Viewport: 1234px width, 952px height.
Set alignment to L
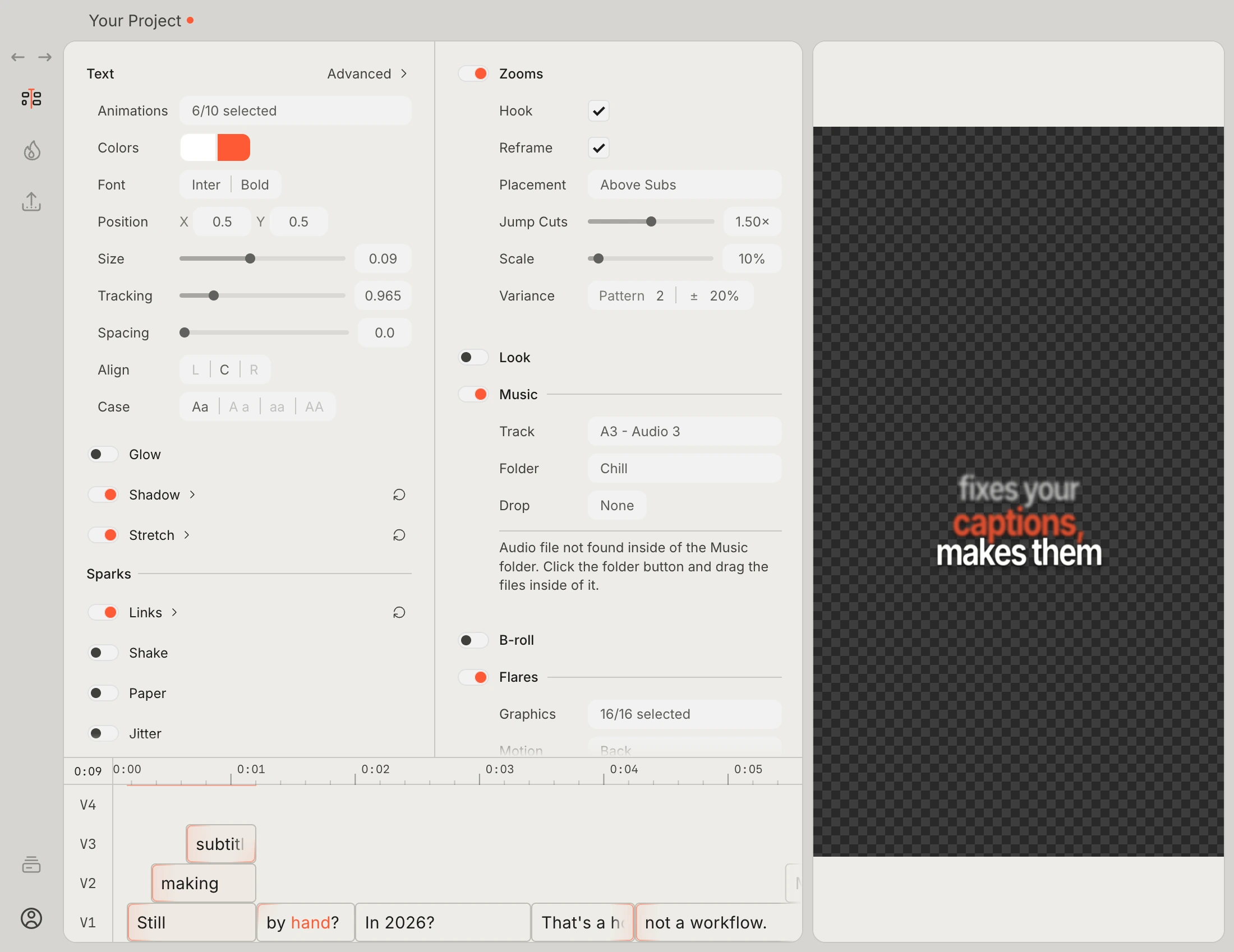point(196,370)
